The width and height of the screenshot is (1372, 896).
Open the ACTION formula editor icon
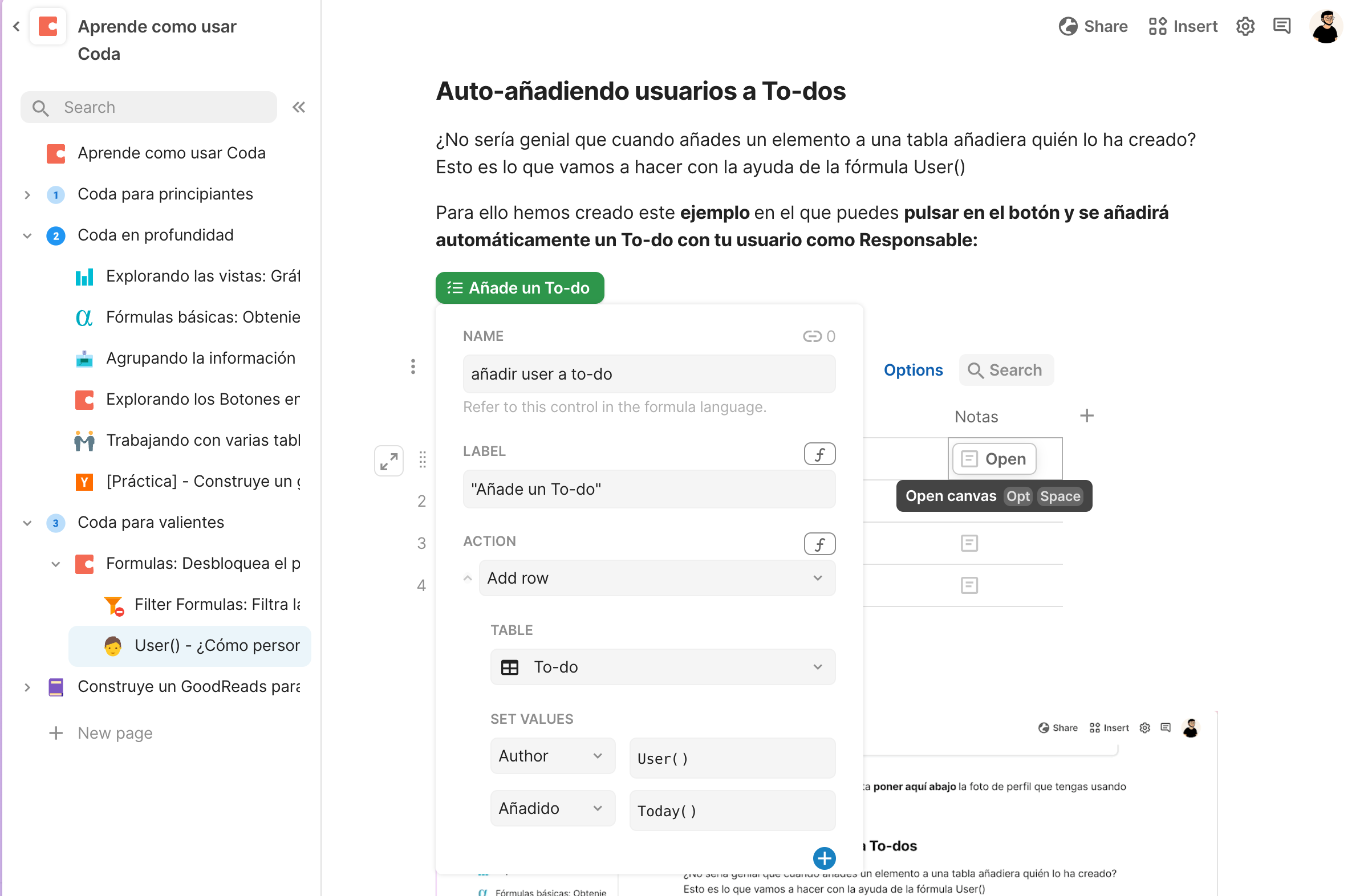[x=819, y=543]
